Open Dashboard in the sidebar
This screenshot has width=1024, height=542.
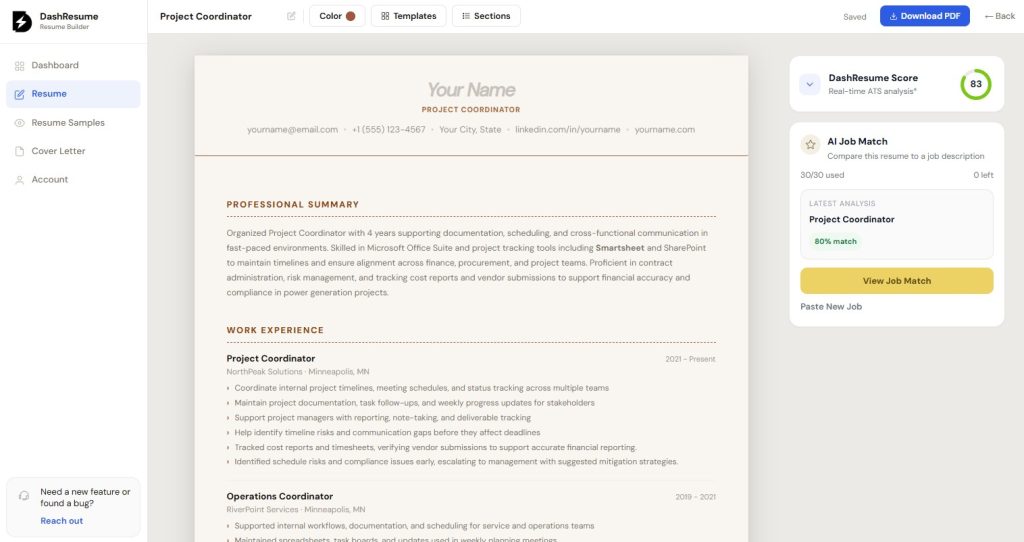pyautogui.click(x=73, y=65)
